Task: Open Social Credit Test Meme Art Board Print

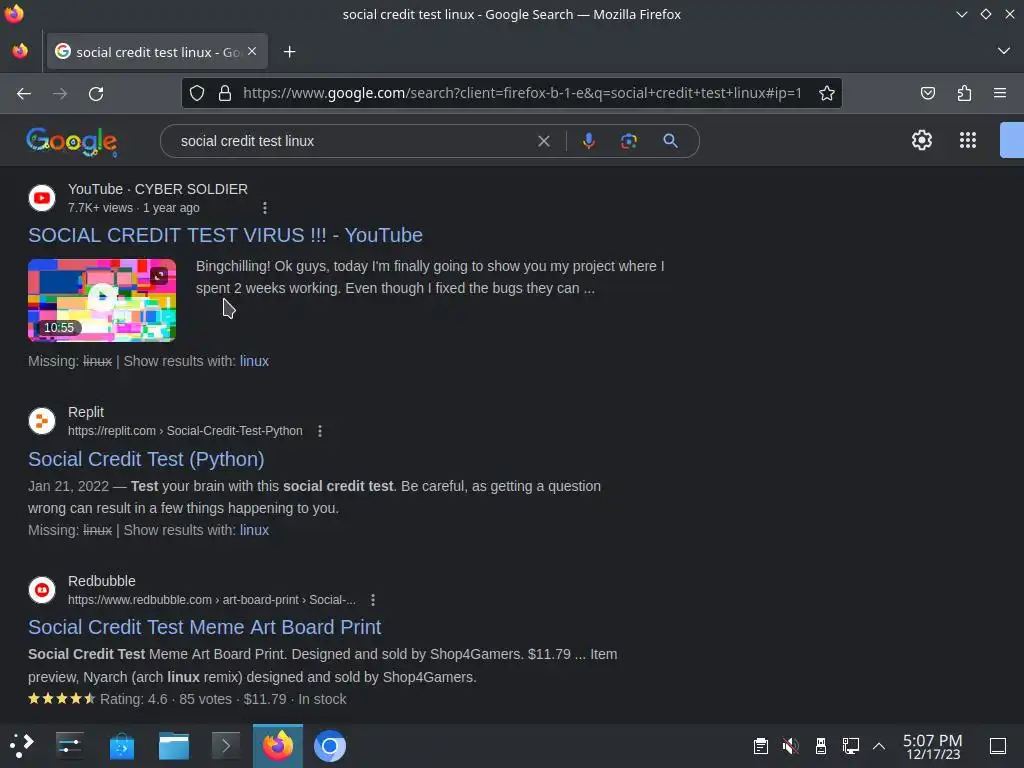Action: pyautogui.click(x=204, y=627)
